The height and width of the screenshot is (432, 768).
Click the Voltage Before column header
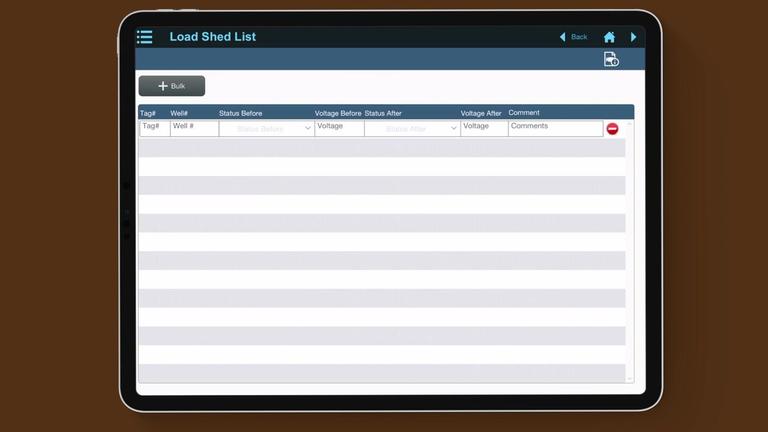point(338,113)
